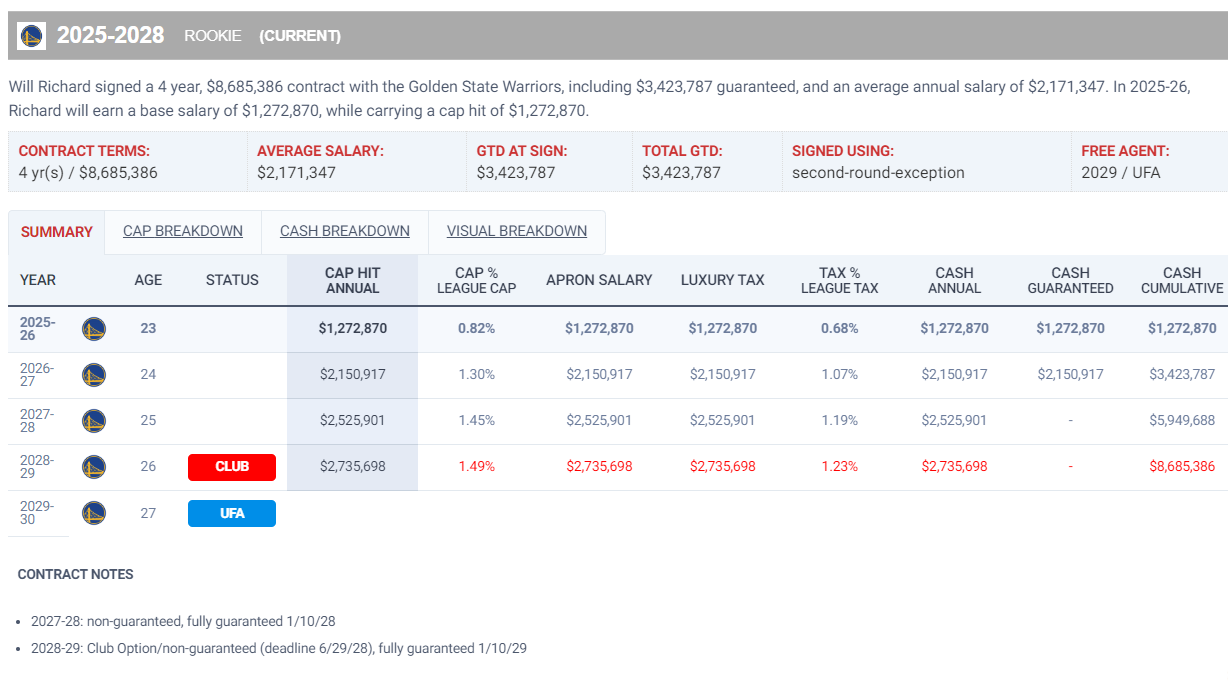Click the blue UFA status badge
Image resolution: width=1228 pixels, height=686 pixels.
point(232,513)
